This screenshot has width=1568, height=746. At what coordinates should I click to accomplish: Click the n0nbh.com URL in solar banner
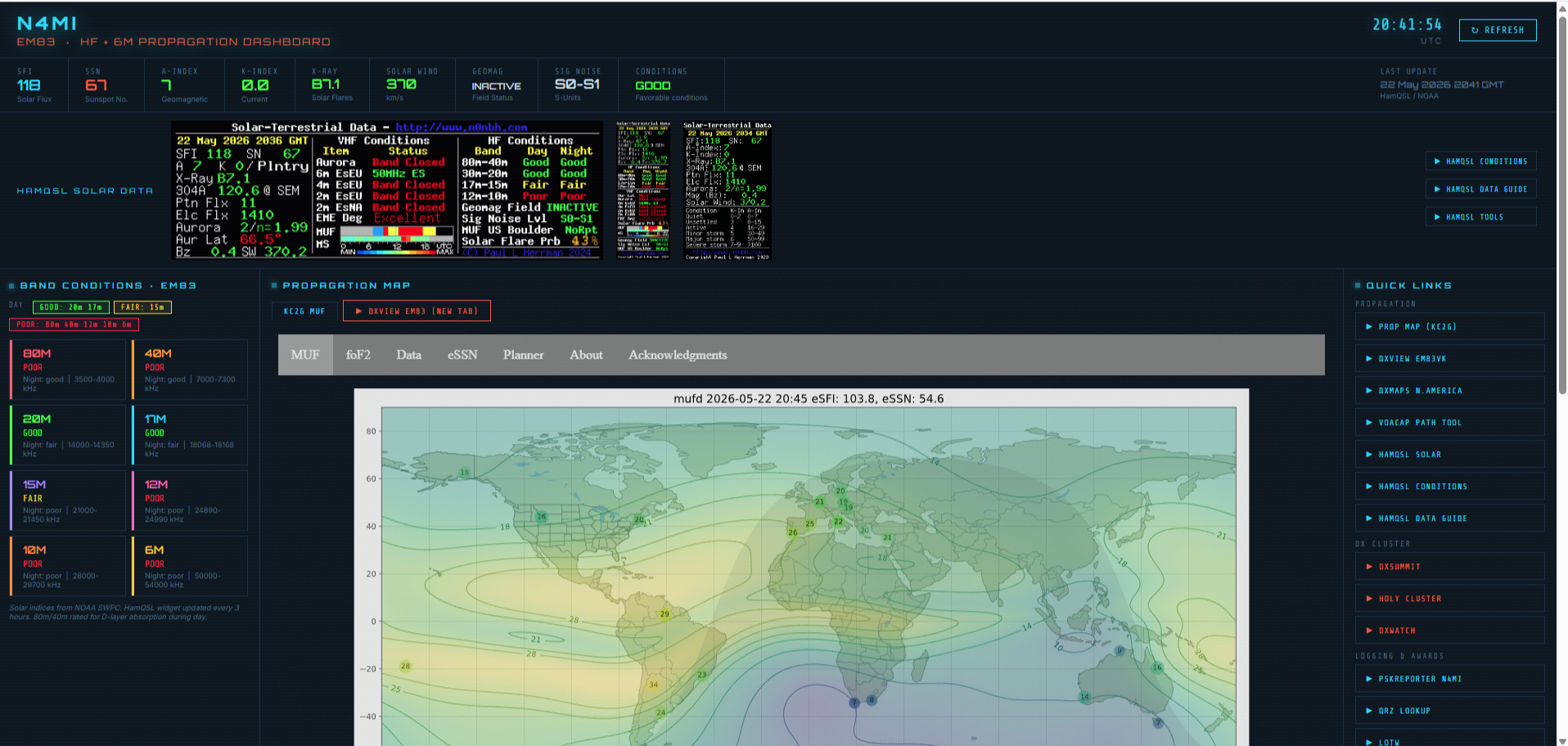pyautogui.click(x=462, y=127)
